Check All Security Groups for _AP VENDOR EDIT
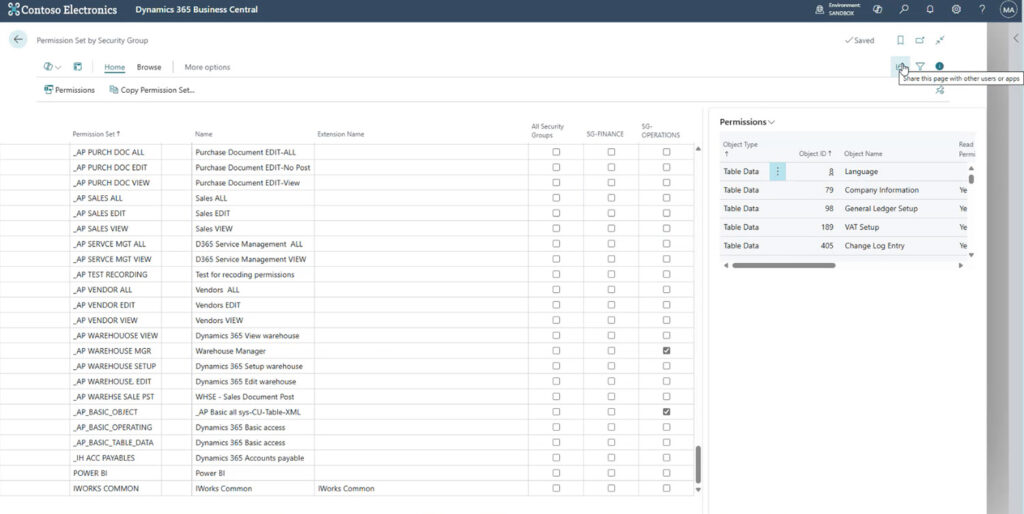1024x514 pixels. coord(556,305)
